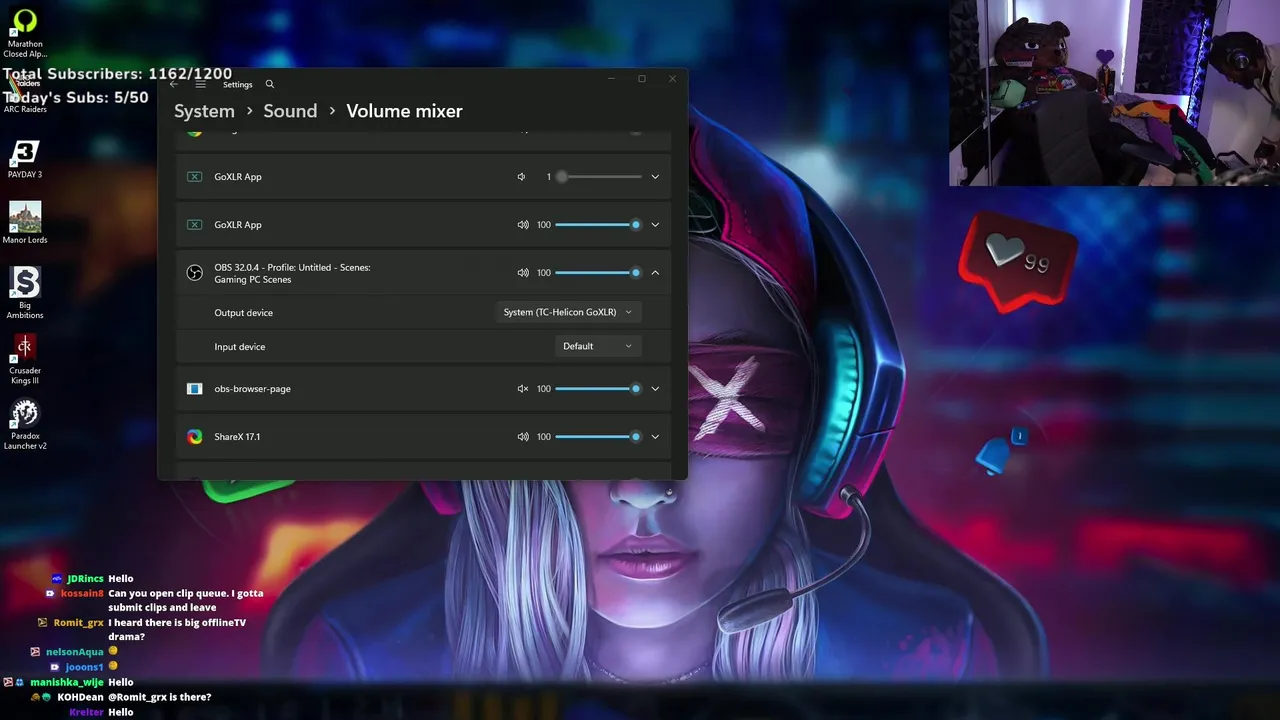Open the OBS Input device Default dropdown
Screen dimensions: 1280x720
(597, 346)
